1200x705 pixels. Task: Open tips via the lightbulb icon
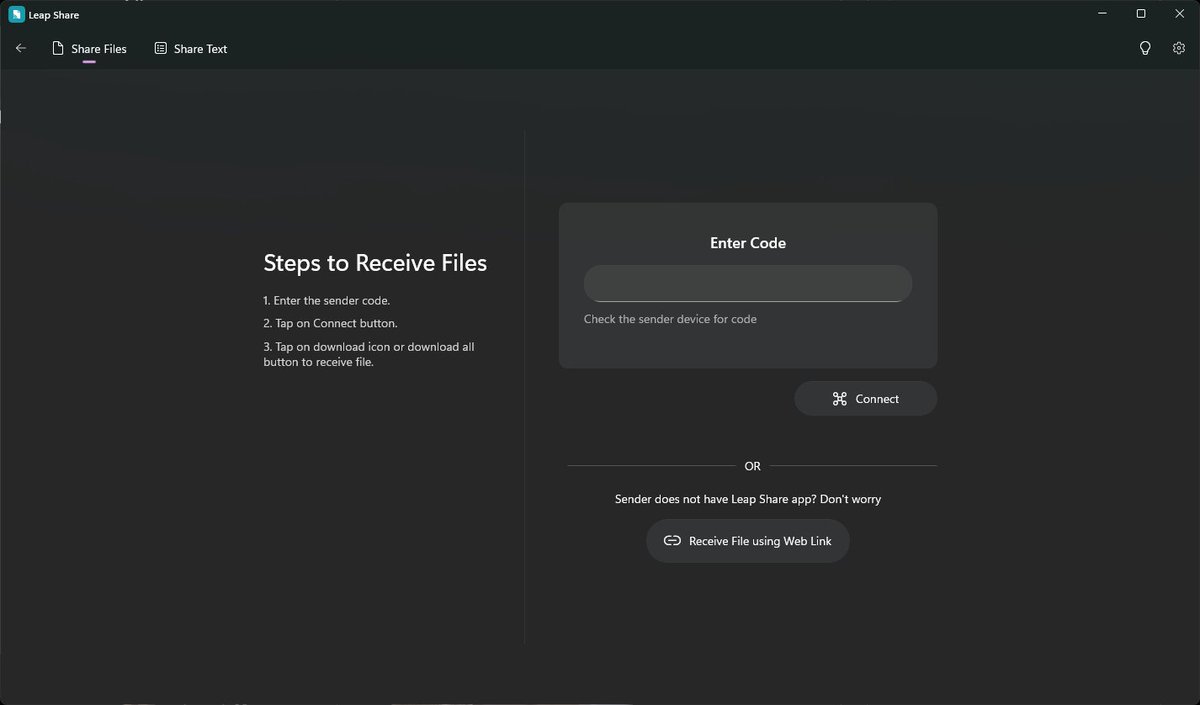point(1145,48)
